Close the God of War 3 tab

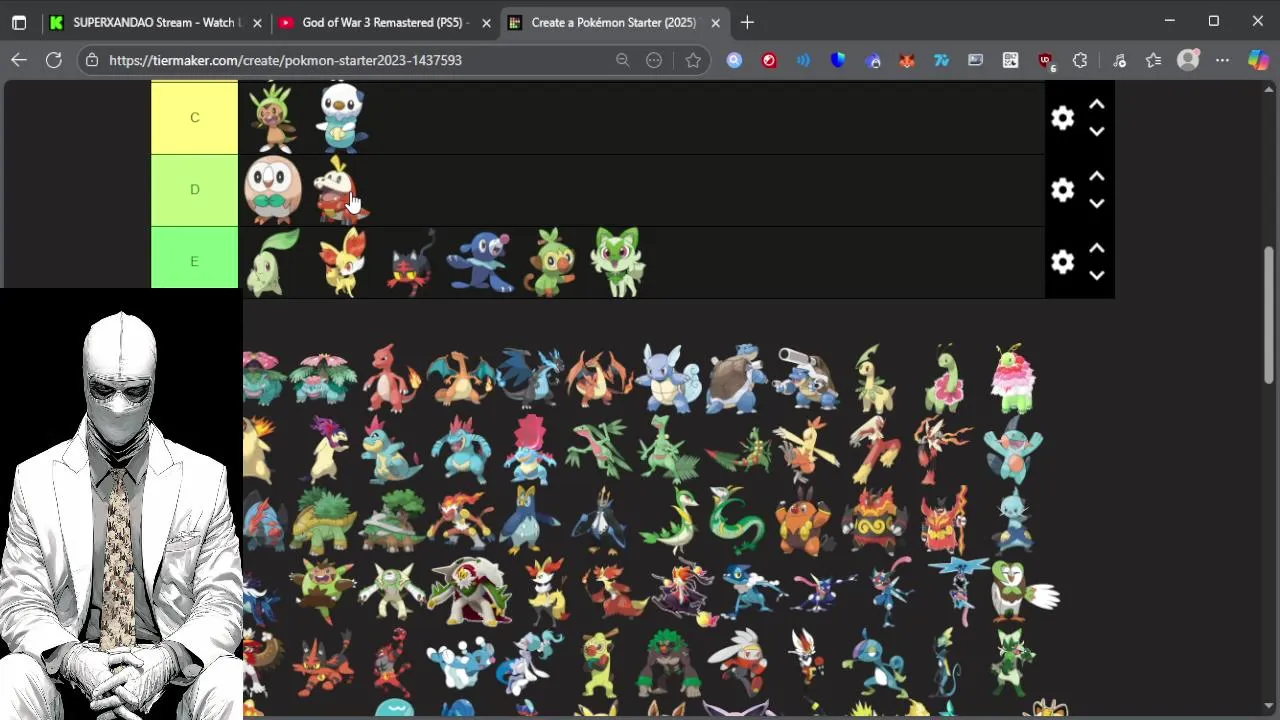[x=486, y=22]
